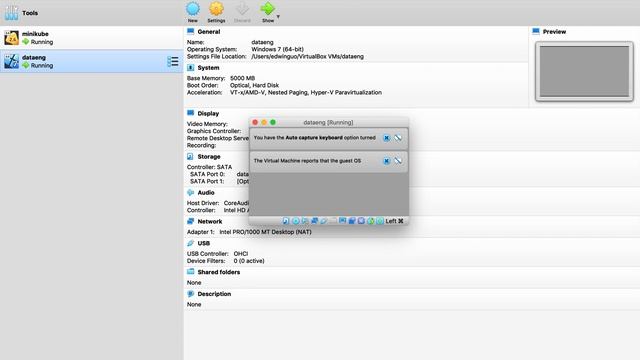
Task: Click the Description section icon
Action: [x=190, y=294]
